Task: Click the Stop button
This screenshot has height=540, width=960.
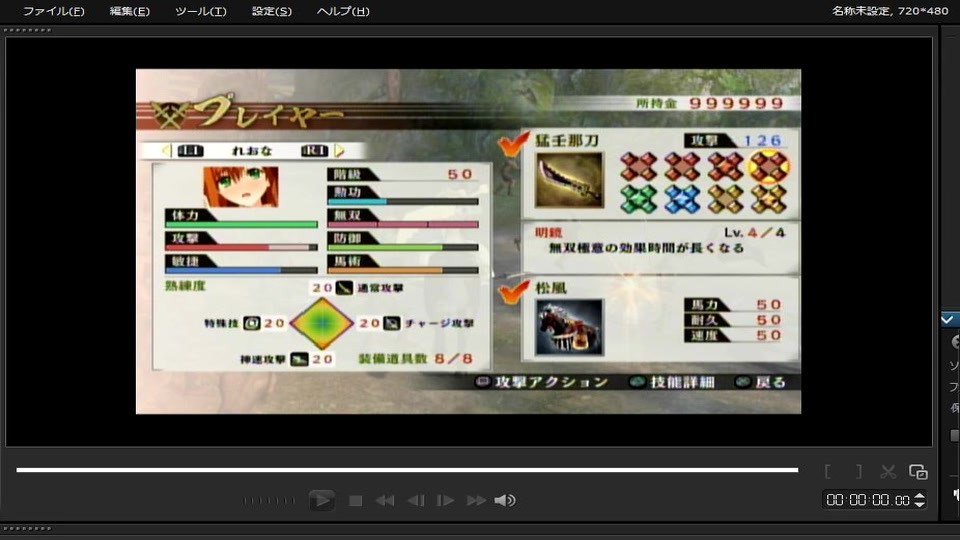Action: [x=355, y=501]
